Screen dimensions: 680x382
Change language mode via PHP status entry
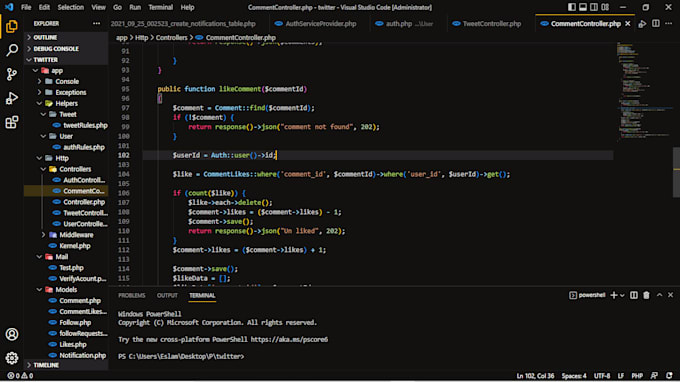pyautogui.click(x=637, y=375)
